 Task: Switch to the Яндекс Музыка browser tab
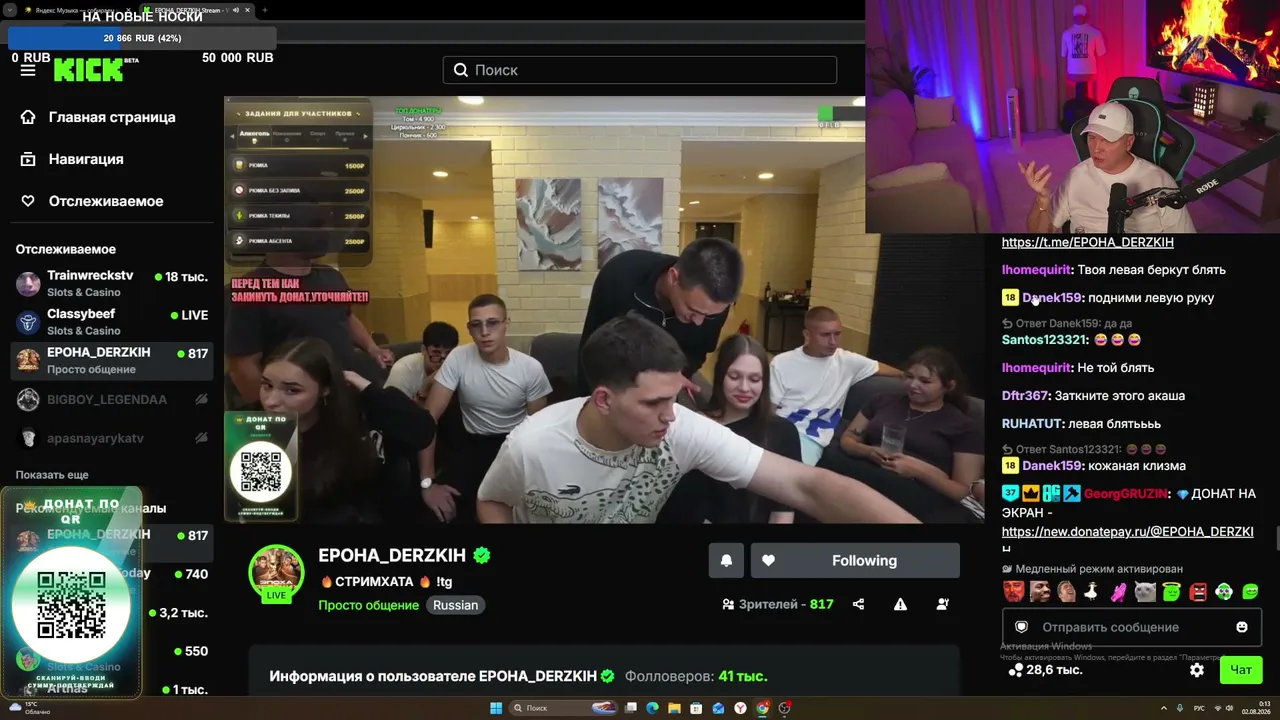[x=78, y=10]
